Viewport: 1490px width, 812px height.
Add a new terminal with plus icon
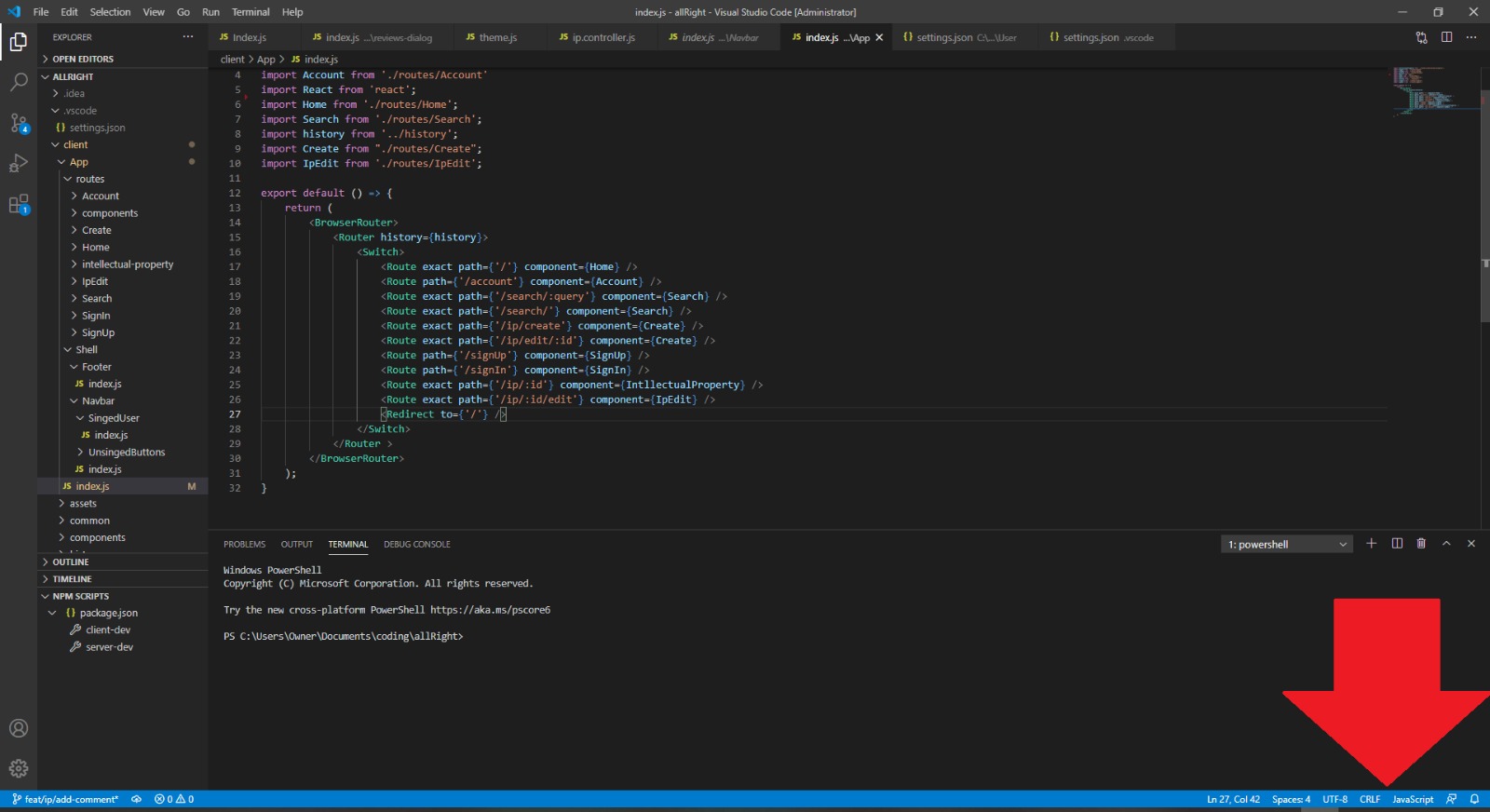click(x=1371, y=544)
